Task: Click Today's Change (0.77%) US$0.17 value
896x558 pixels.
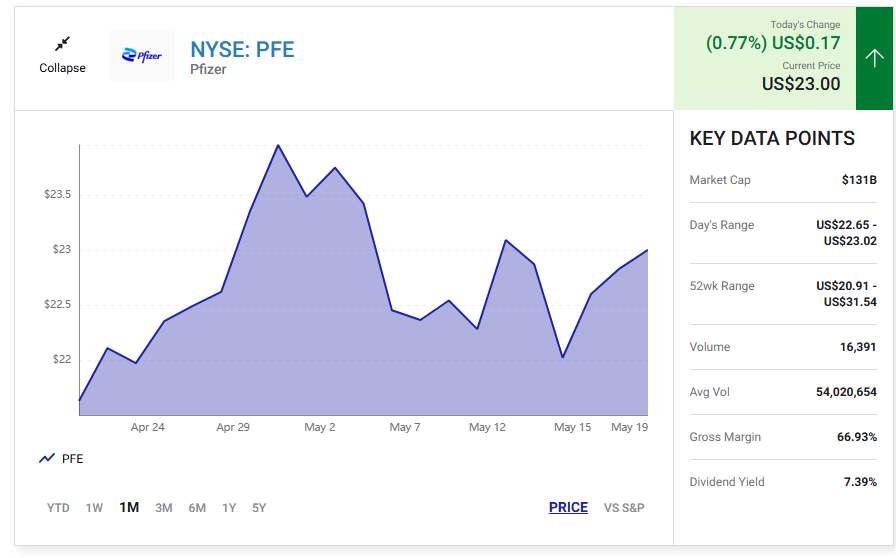Action: 773,43
